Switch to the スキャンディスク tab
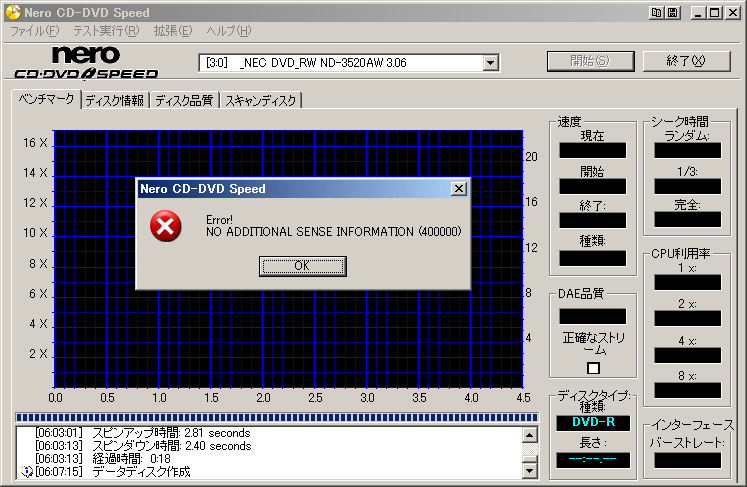The height and width of the screenshot is (487, 747). pos(260,100)
